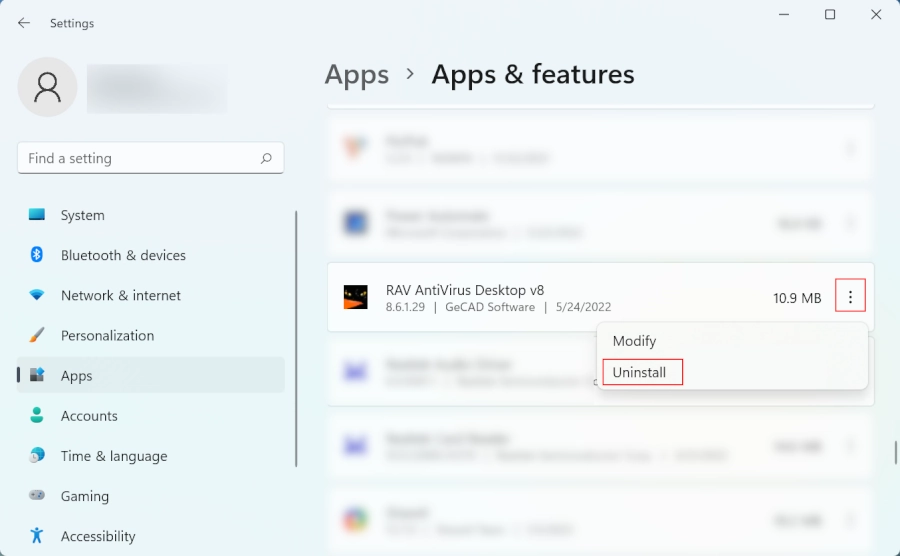Click the RAV AntiVirus app icon

pyautogui.click(x=355, y=297)
